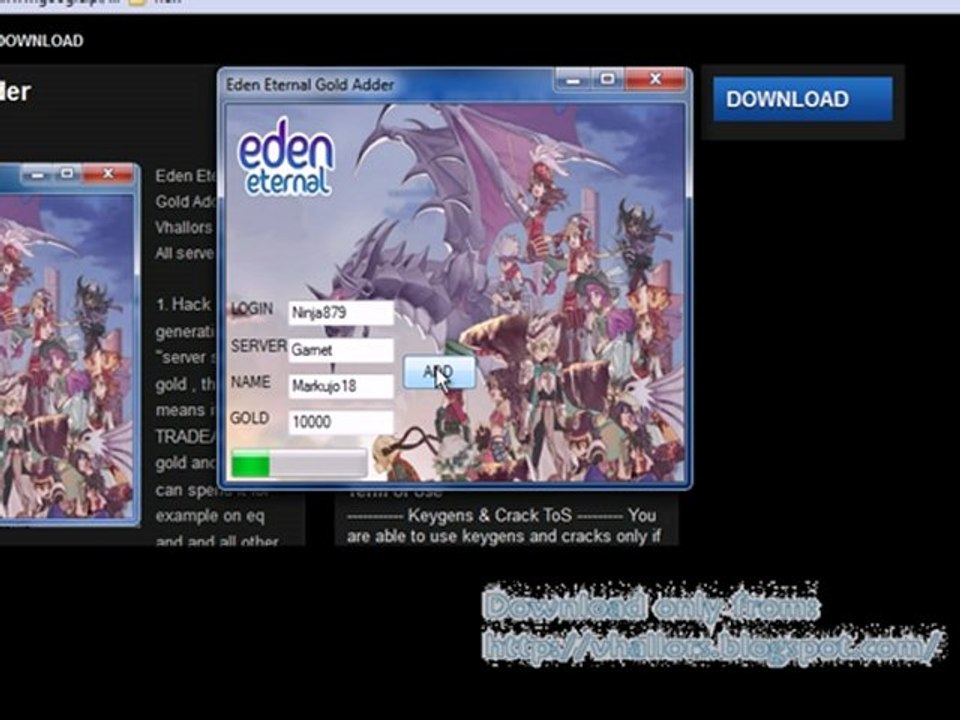Click the green progress bar in Gold Adder

click(x=299, y=463)
